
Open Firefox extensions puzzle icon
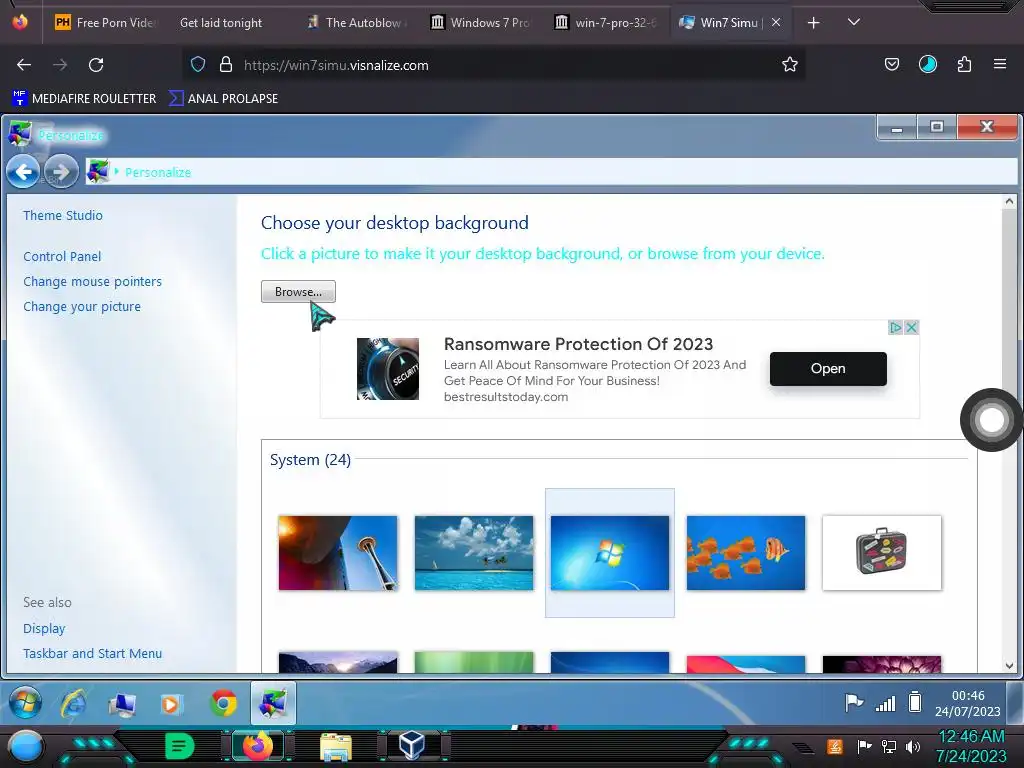(x=964, y=65)
